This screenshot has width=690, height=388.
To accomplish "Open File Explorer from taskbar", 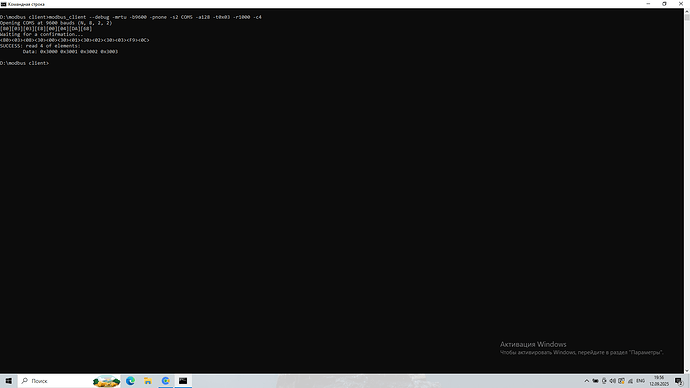I will pyautogui.click(x=148, y=381).
